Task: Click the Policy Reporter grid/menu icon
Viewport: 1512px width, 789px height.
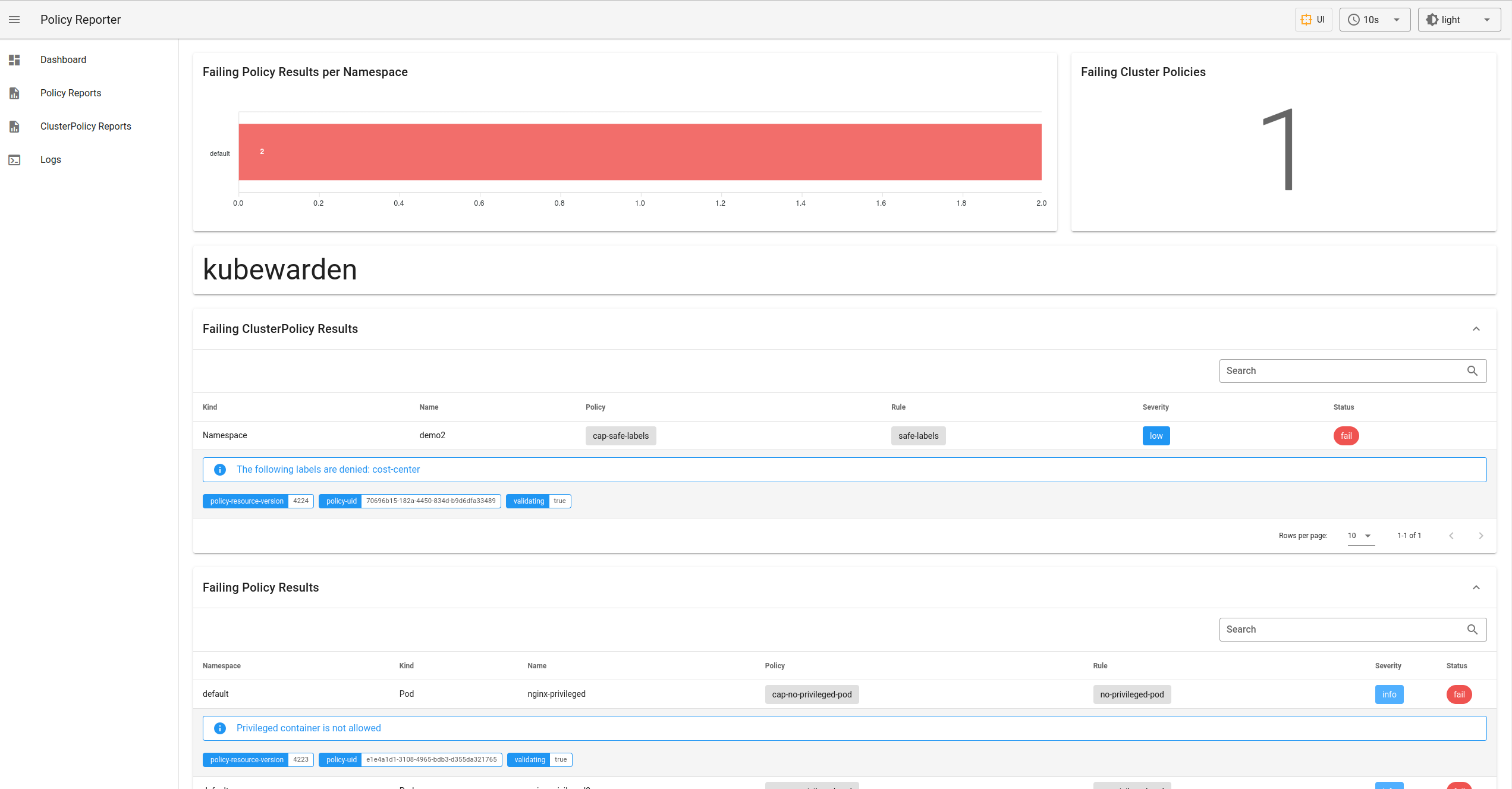Action: (x=15, y=19)
